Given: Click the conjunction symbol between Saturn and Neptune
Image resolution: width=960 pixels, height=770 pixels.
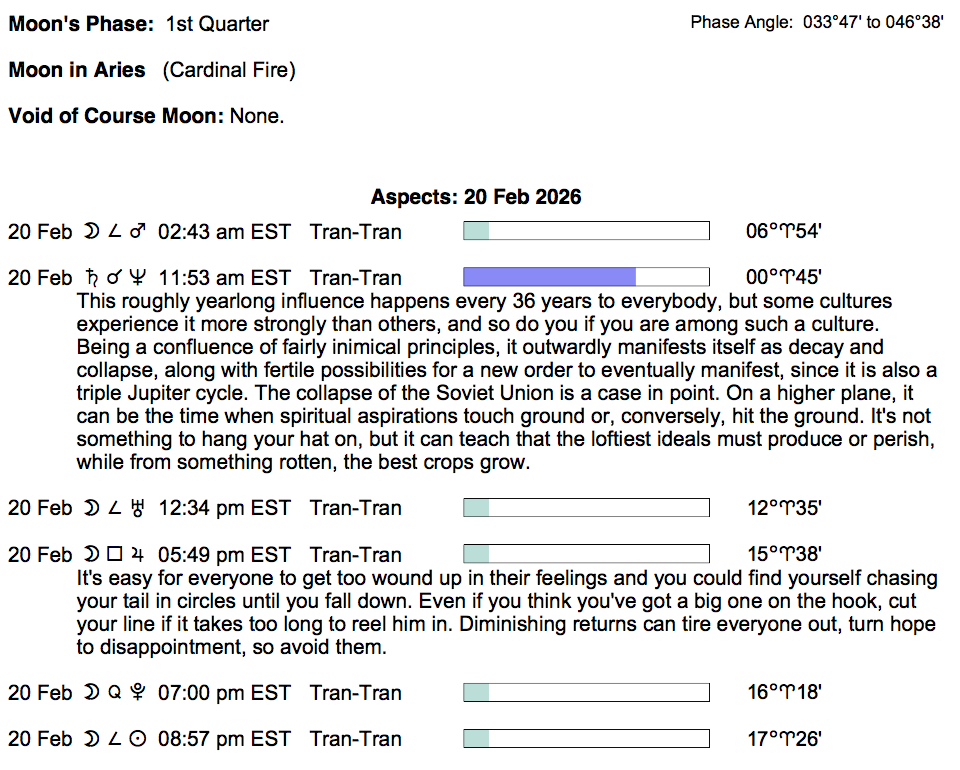Looking at the screenshot, I should [115, 278].
